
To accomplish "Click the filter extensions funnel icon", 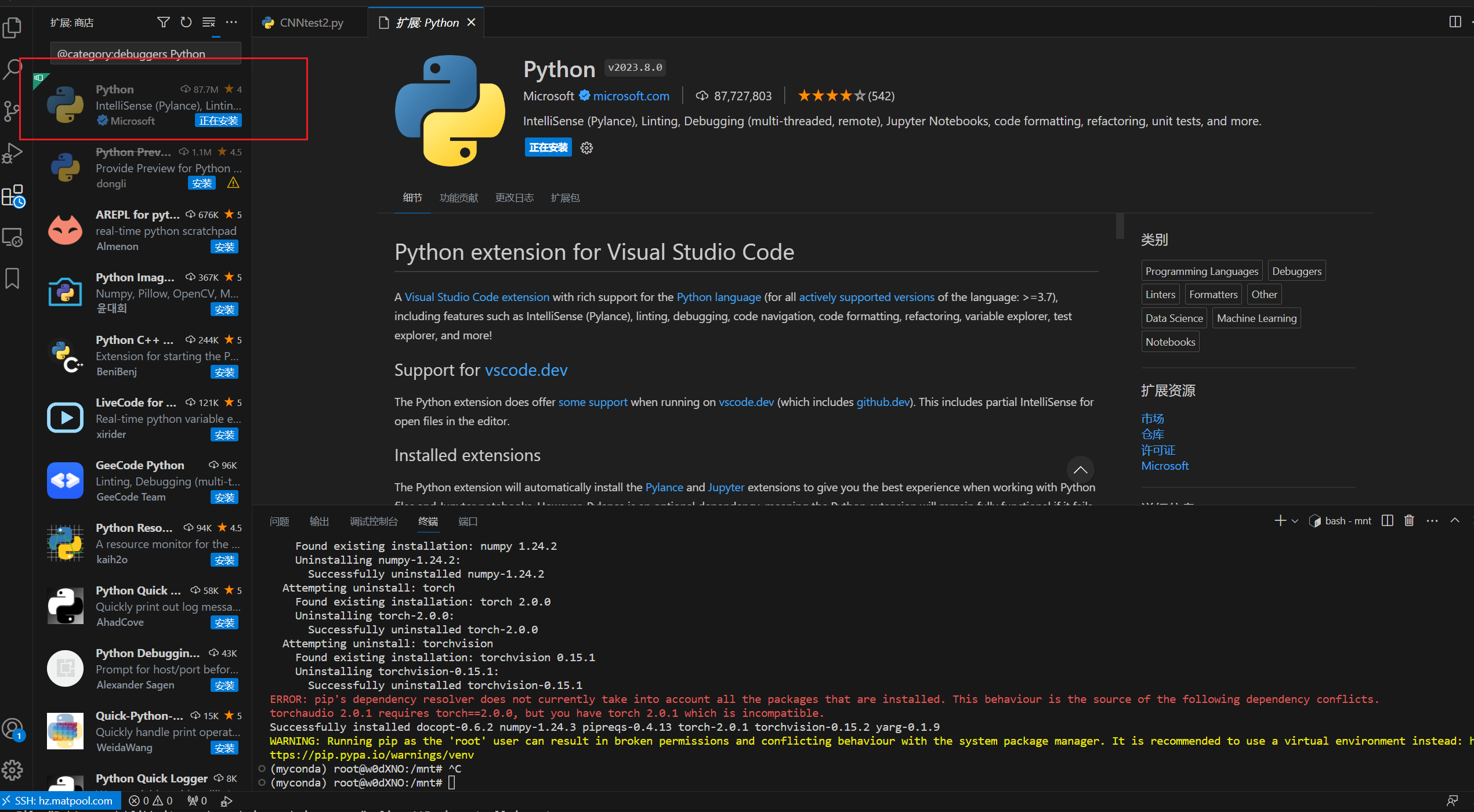I will click(163, 22).
